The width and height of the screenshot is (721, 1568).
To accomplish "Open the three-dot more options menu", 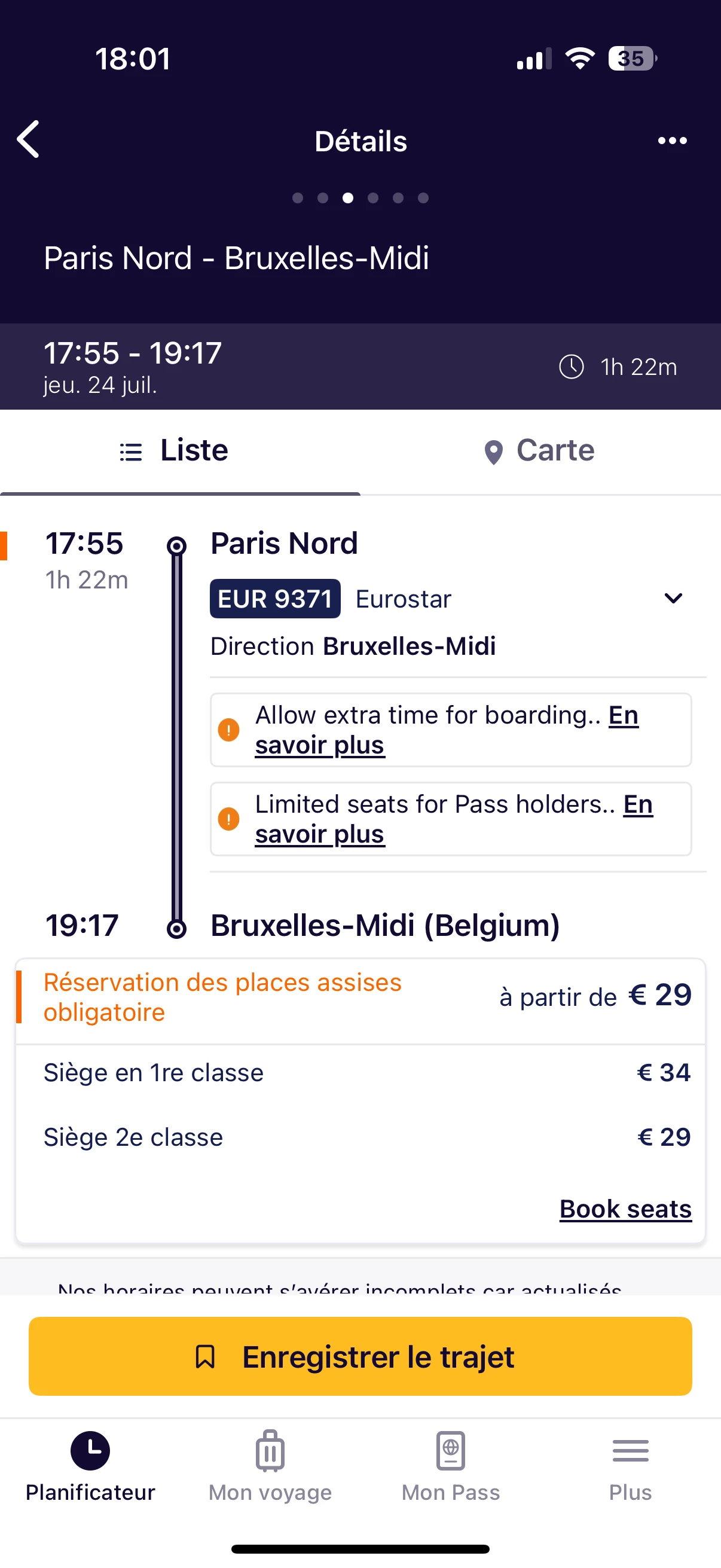I will coord(673,141).
